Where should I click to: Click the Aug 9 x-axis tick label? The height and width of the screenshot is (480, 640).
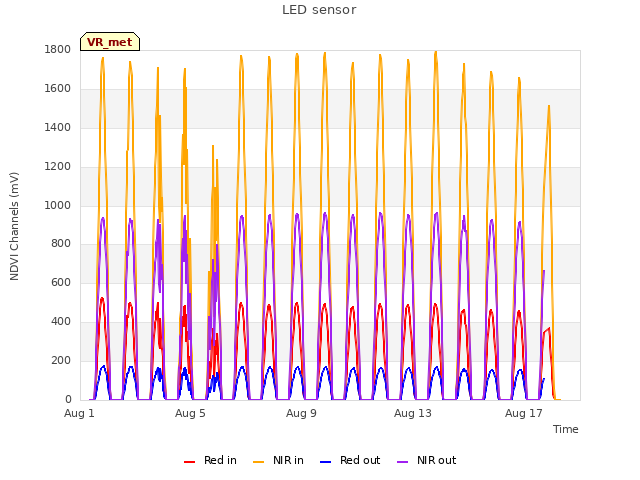point(301,413)
